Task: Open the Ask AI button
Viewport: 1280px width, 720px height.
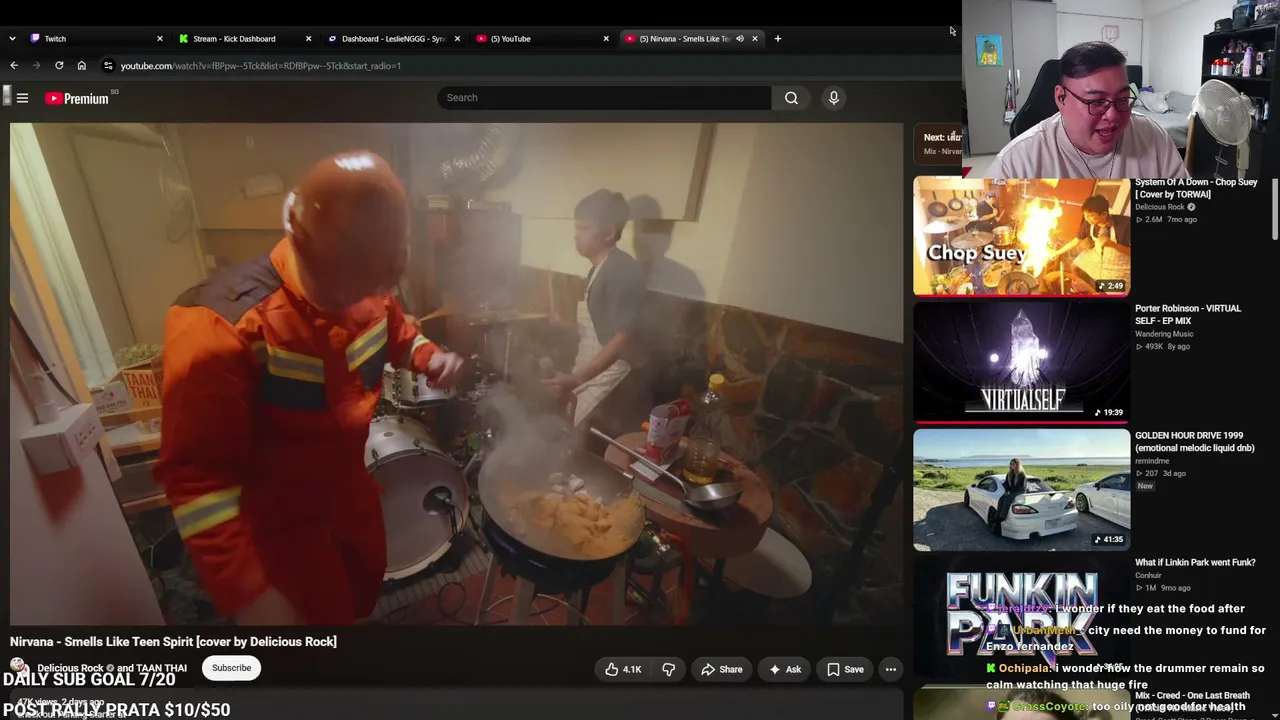Action: 784,669
